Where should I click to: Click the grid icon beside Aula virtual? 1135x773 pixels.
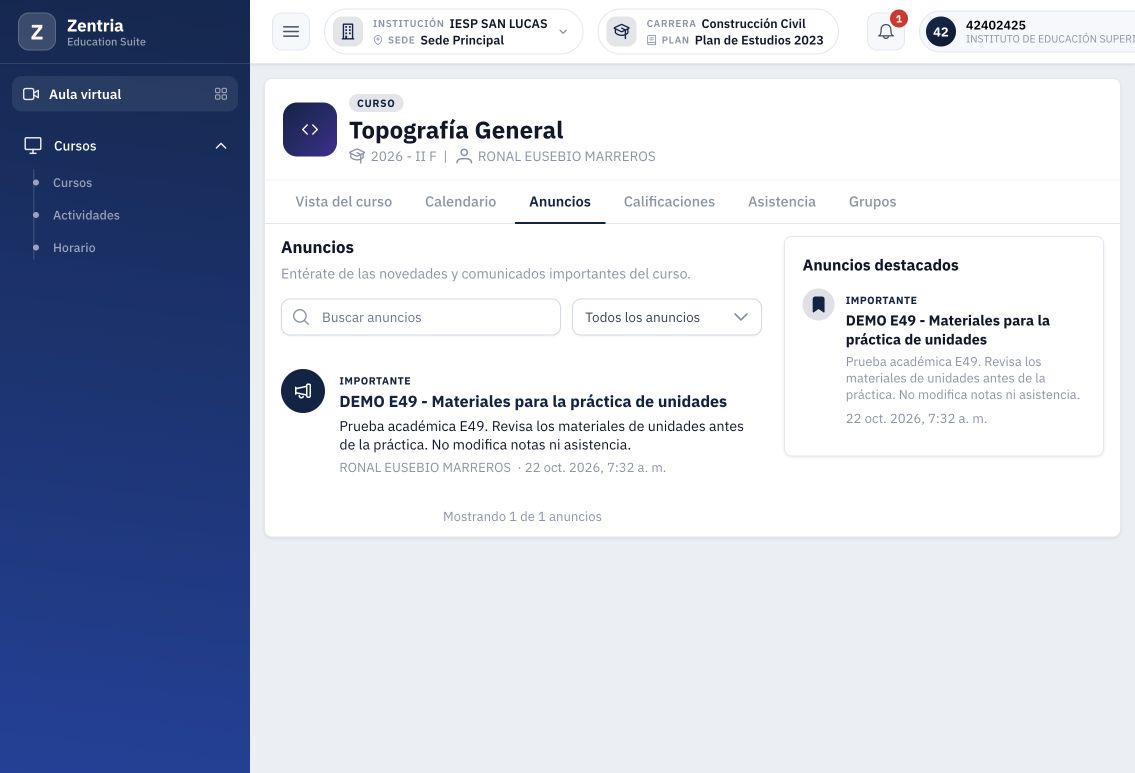point(221,94)
